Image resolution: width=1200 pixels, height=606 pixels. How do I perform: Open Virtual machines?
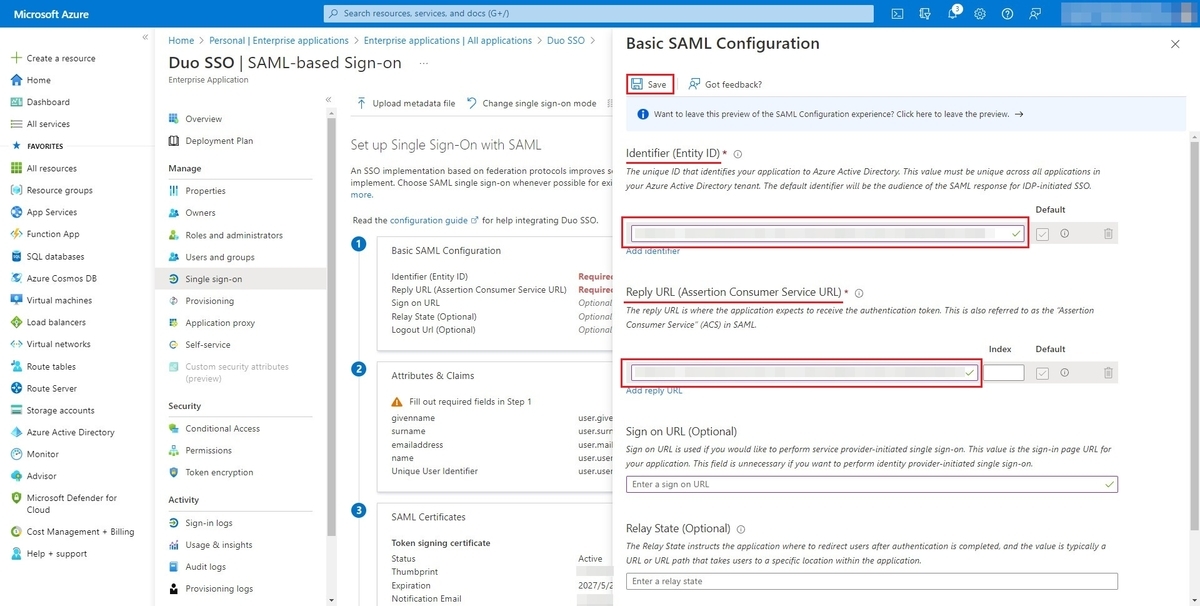coord(59,300)
